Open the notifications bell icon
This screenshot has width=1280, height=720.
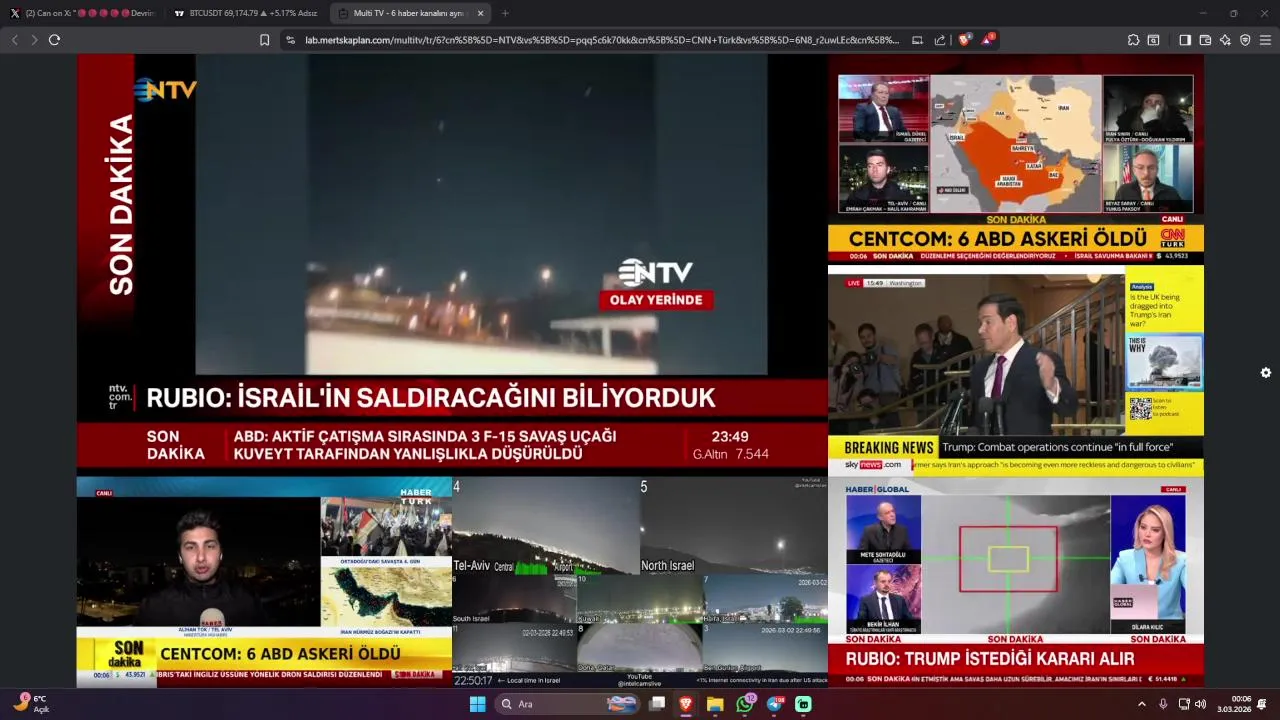[x=1262, y=704]
